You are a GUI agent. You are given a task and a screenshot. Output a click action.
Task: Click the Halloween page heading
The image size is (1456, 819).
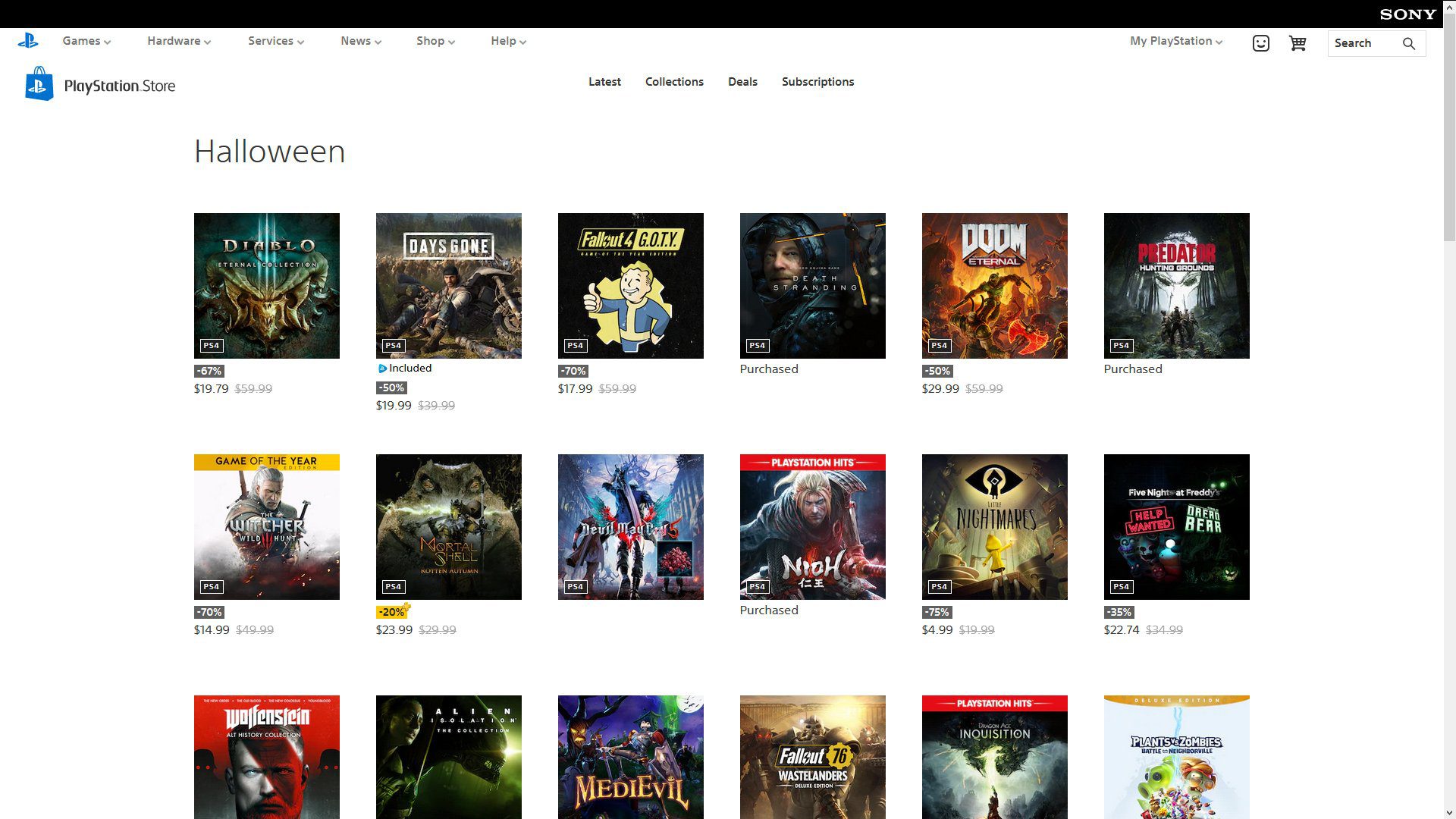pyautogui.click(x=270, y=151)
